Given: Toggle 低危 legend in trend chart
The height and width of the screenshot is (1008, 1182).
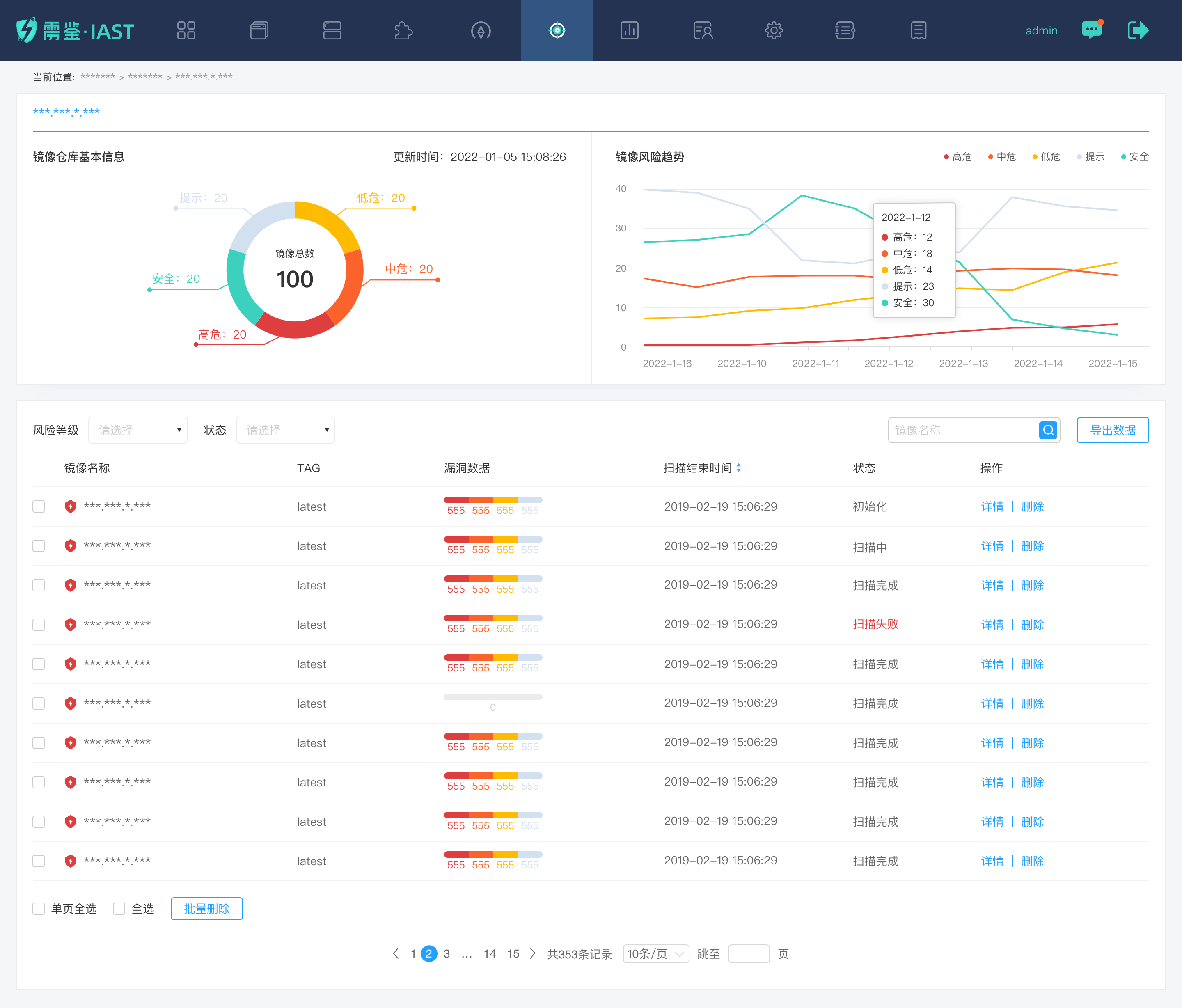Looking at the screenshot, I should 1046,156.
